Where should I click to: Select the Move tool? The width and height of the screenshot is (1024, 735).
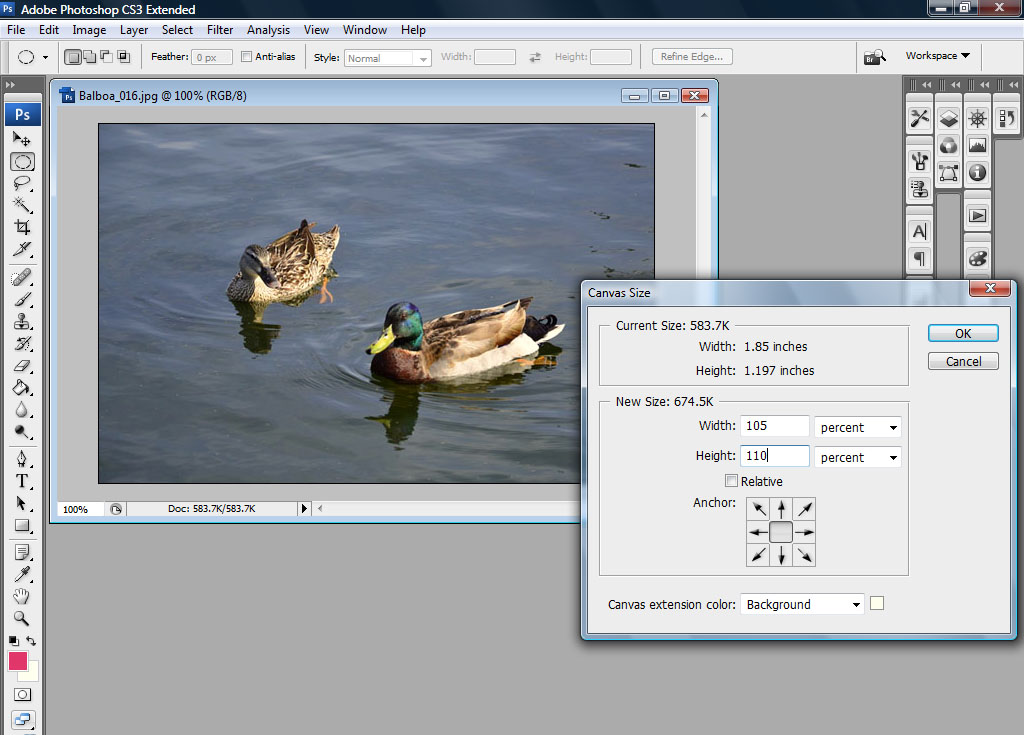(x=22, y=139)
